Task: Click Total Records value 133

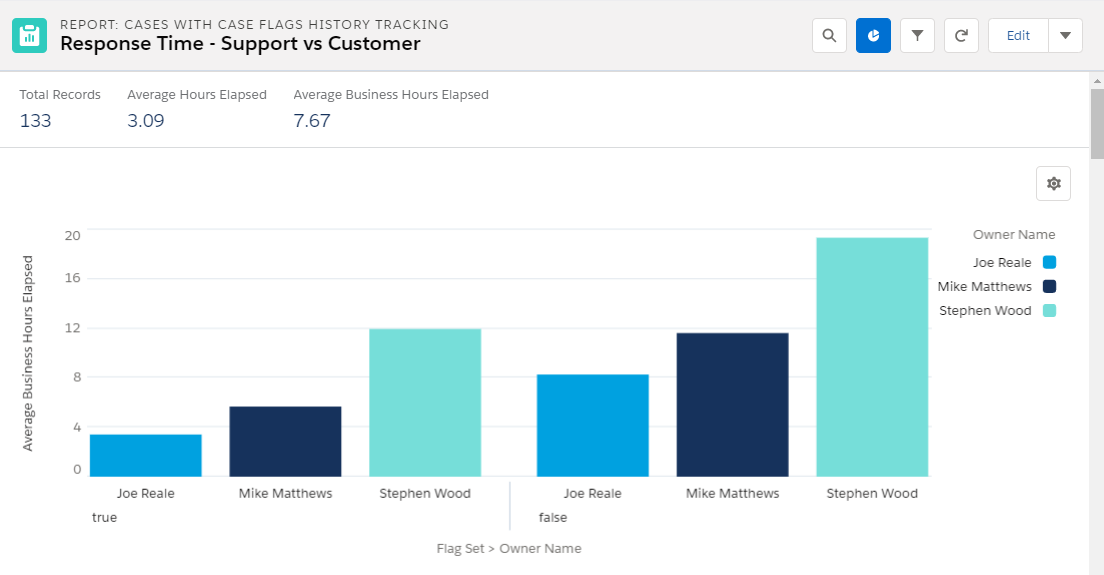Action: point(35,121)
